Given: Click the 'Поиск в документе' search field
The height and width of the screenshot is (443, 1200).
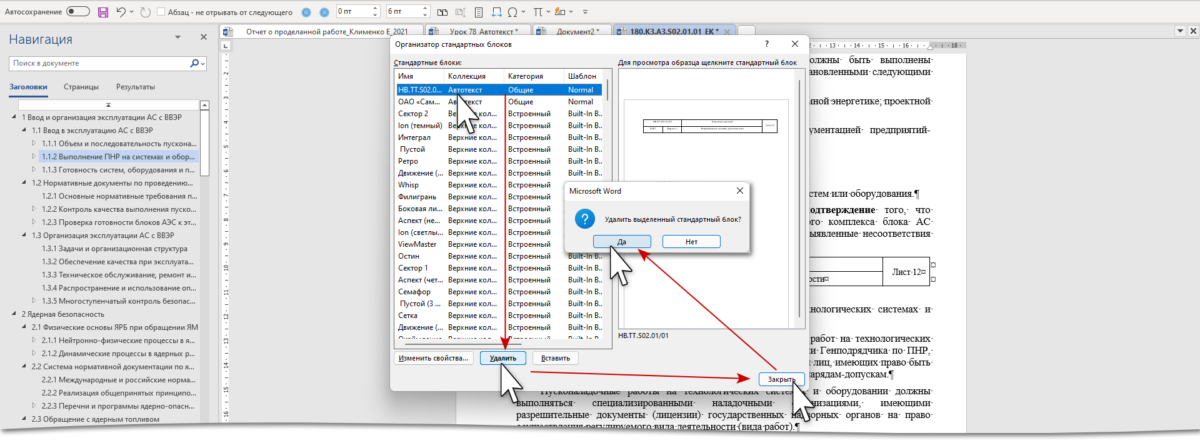Looking at the screenshot, I should click(95, 62).
